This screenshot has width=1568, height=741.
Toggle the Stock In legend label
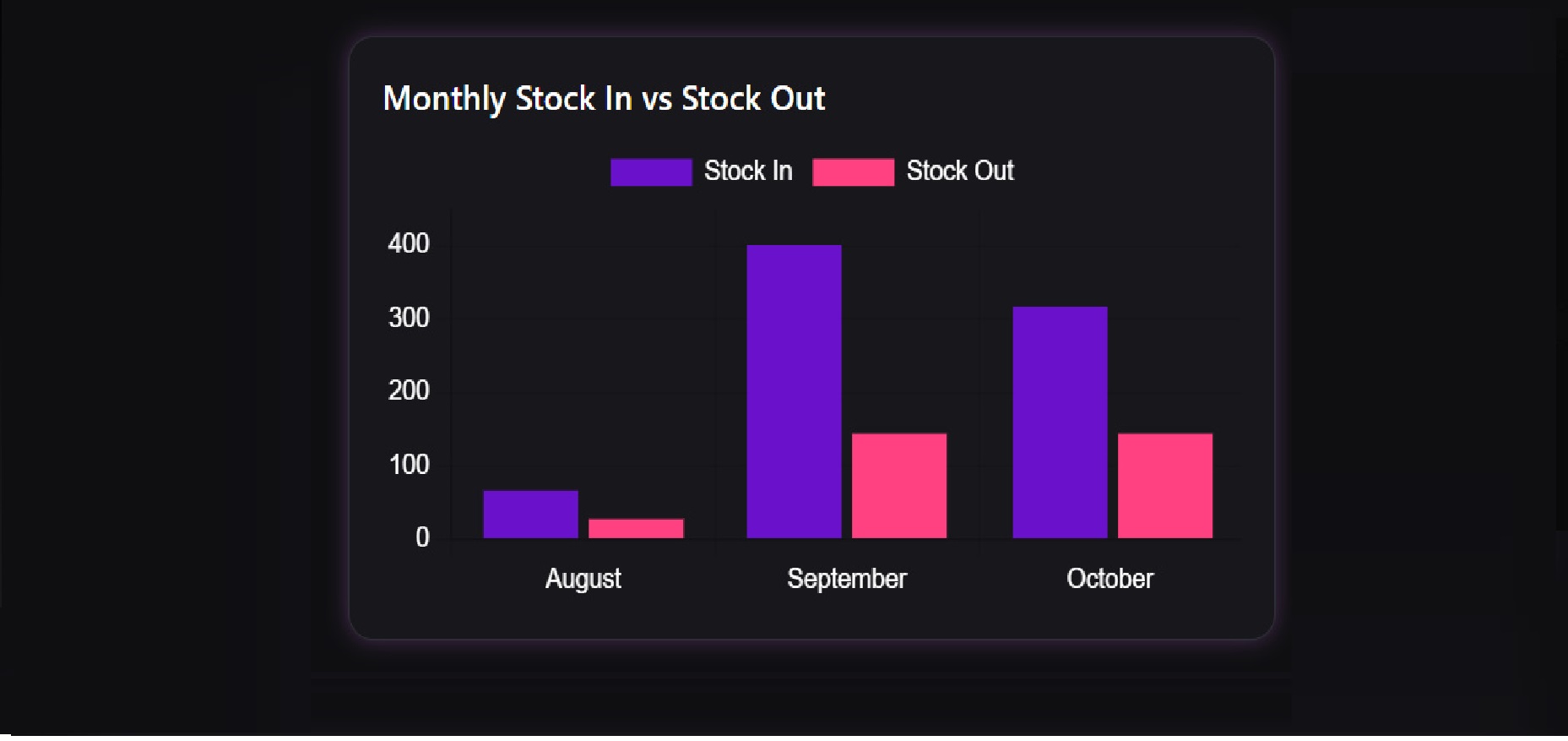(748, 171)
